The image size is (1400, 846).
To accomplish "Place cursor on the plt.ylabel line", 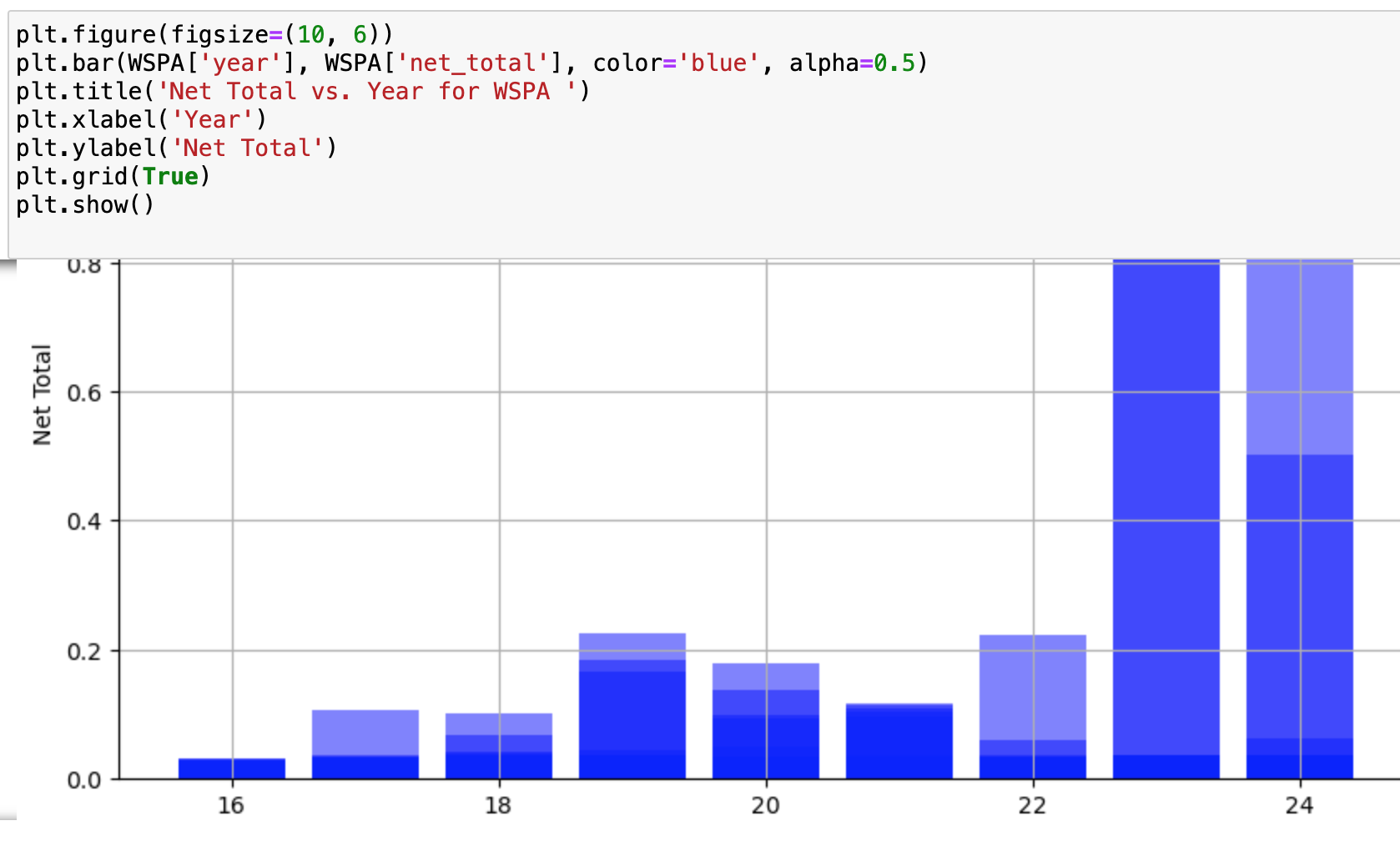I will [x=176, y=149].
